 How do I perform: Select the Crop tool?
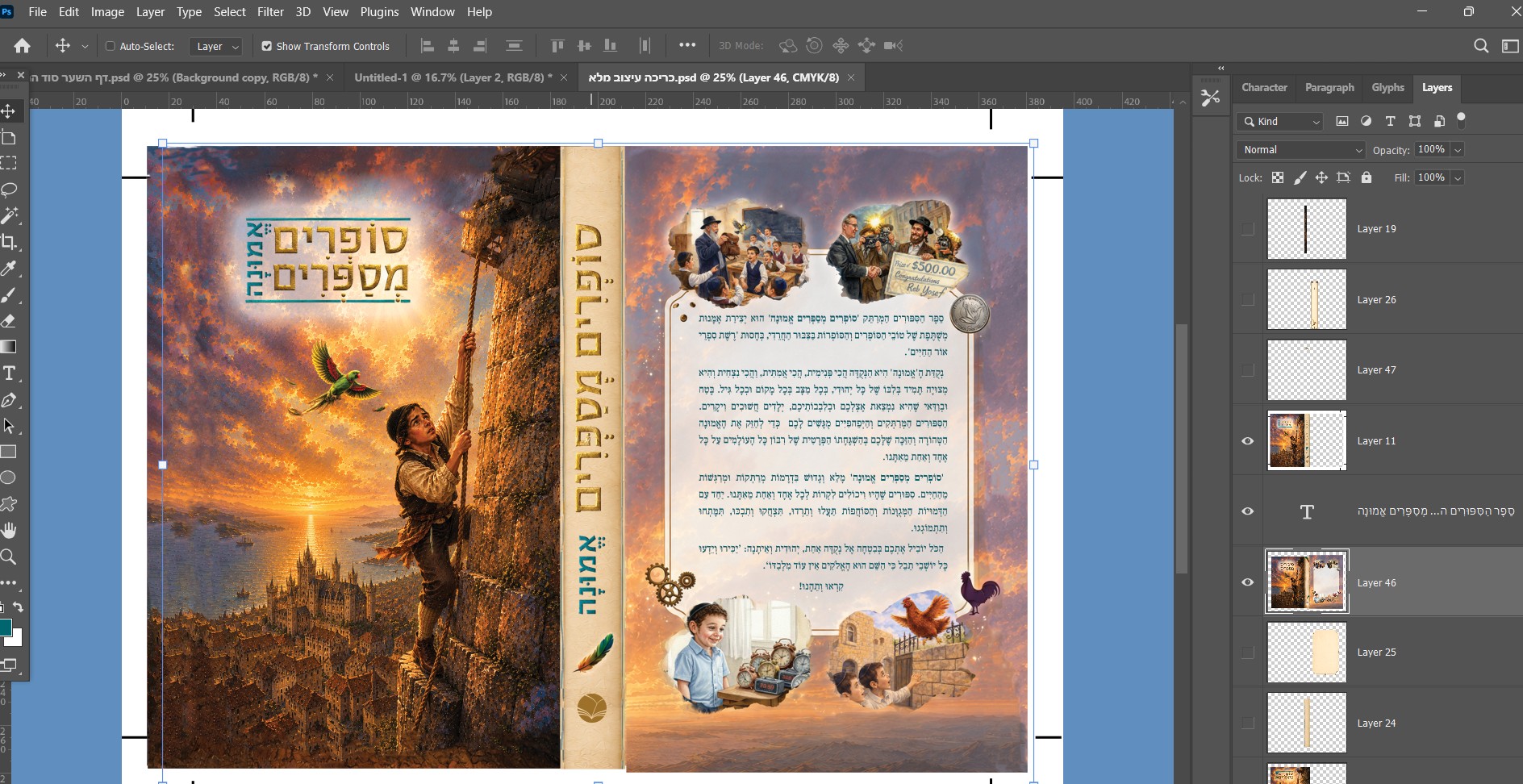(x=8, y=242)
